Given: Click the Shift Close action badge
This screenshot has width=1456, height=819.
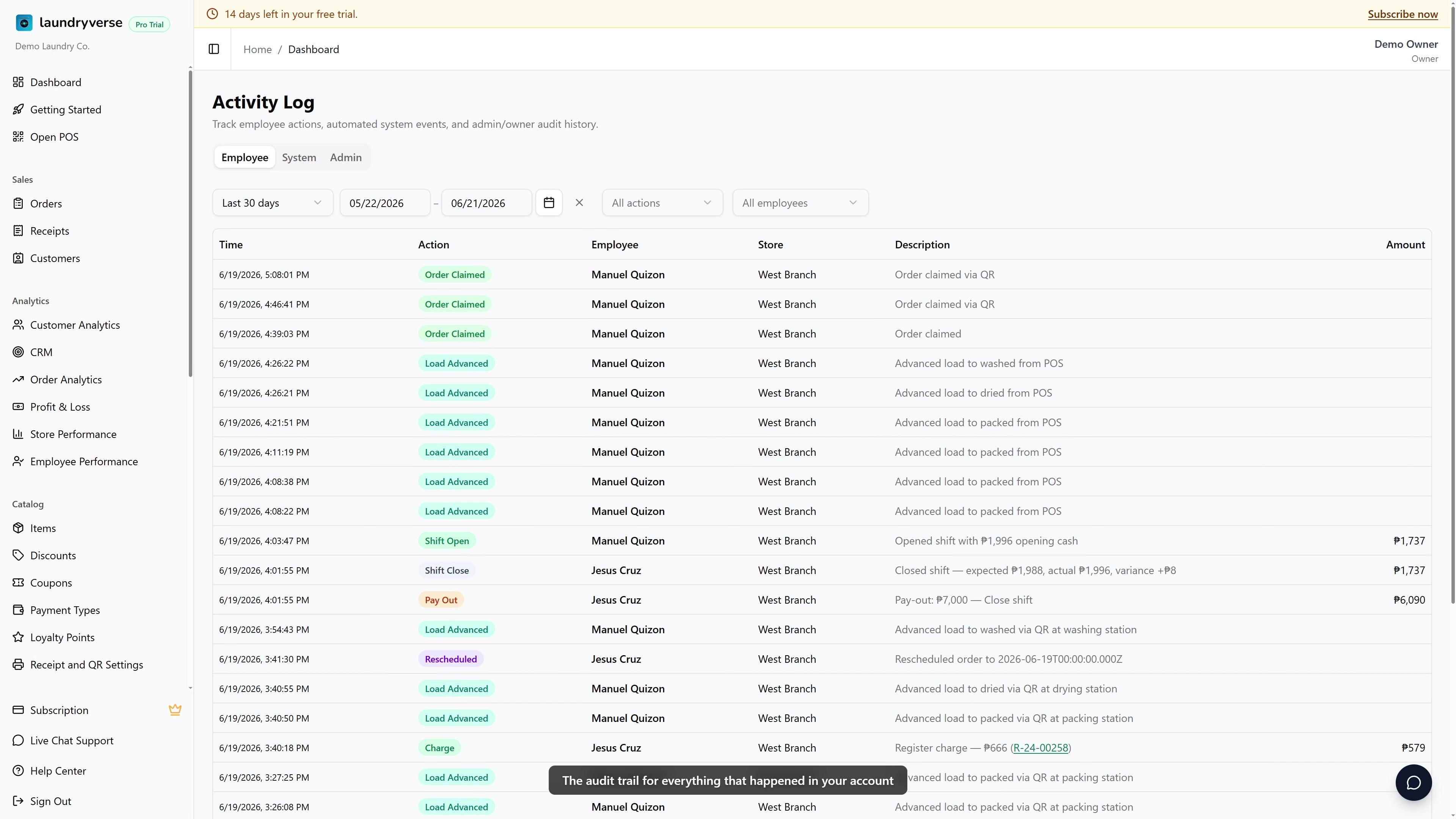Looking at the screenshot, I should (447, 570).
